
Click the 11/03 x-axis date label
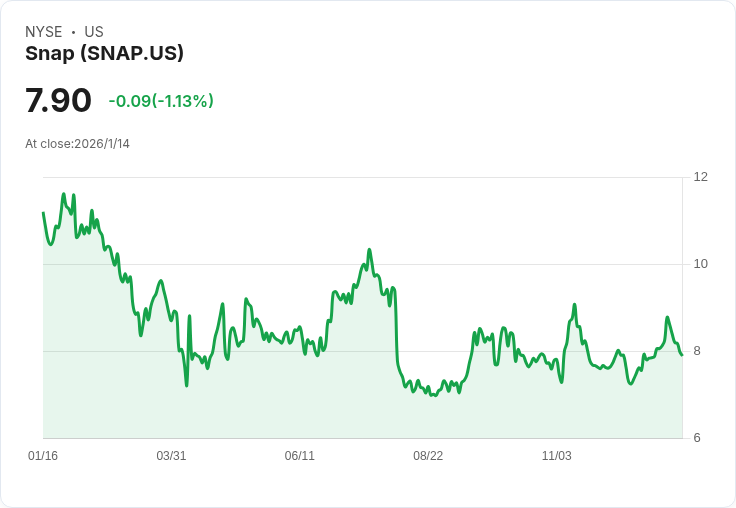click(556, 456)
